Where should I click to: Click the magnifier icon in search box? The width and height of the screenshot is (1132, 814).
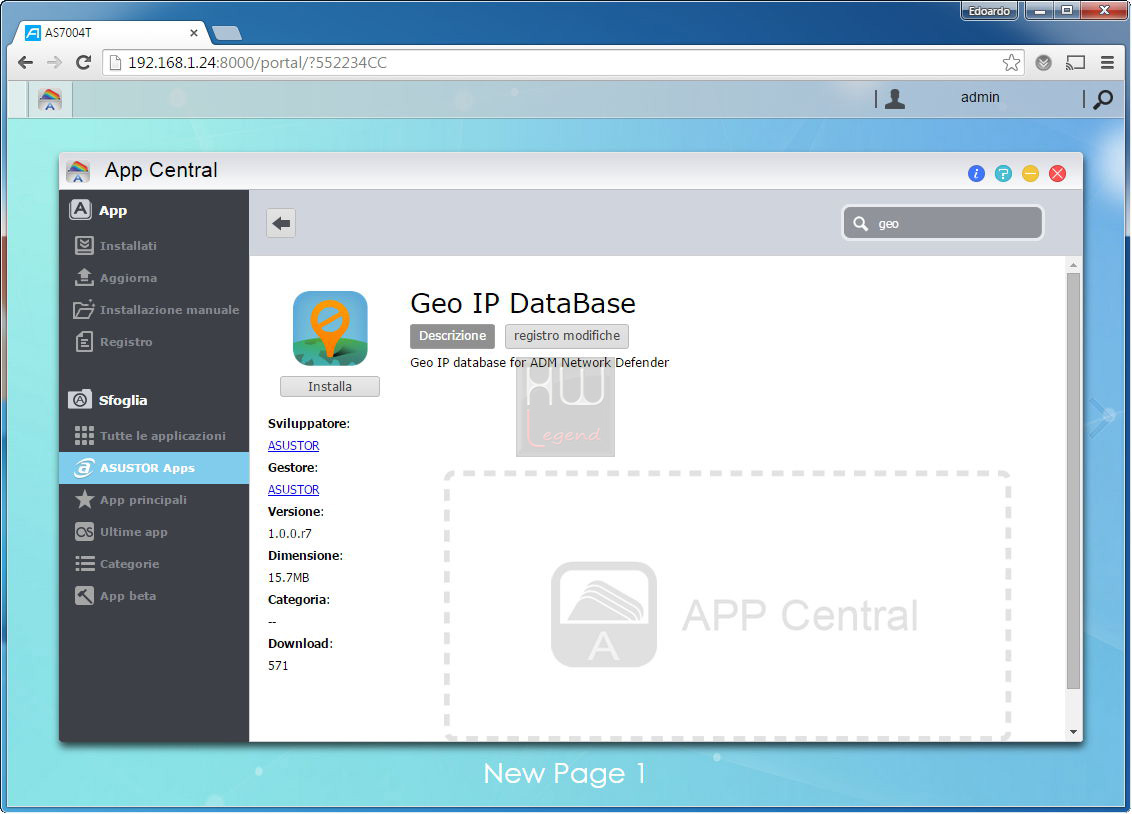[x=861, y=224]
